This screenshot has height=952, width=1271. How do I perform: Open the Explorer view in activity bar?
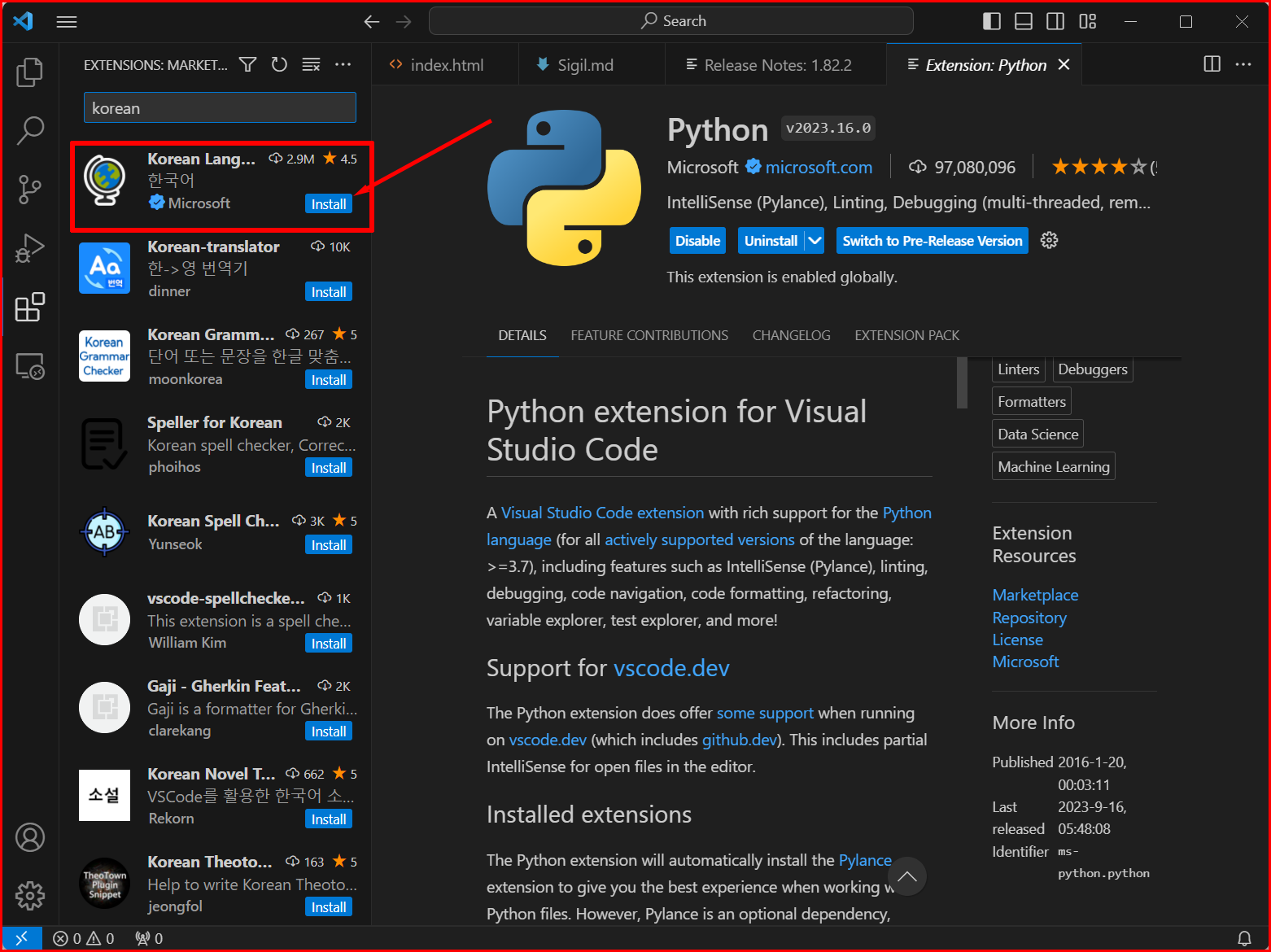pyautogui.click(x=30, y=72)
